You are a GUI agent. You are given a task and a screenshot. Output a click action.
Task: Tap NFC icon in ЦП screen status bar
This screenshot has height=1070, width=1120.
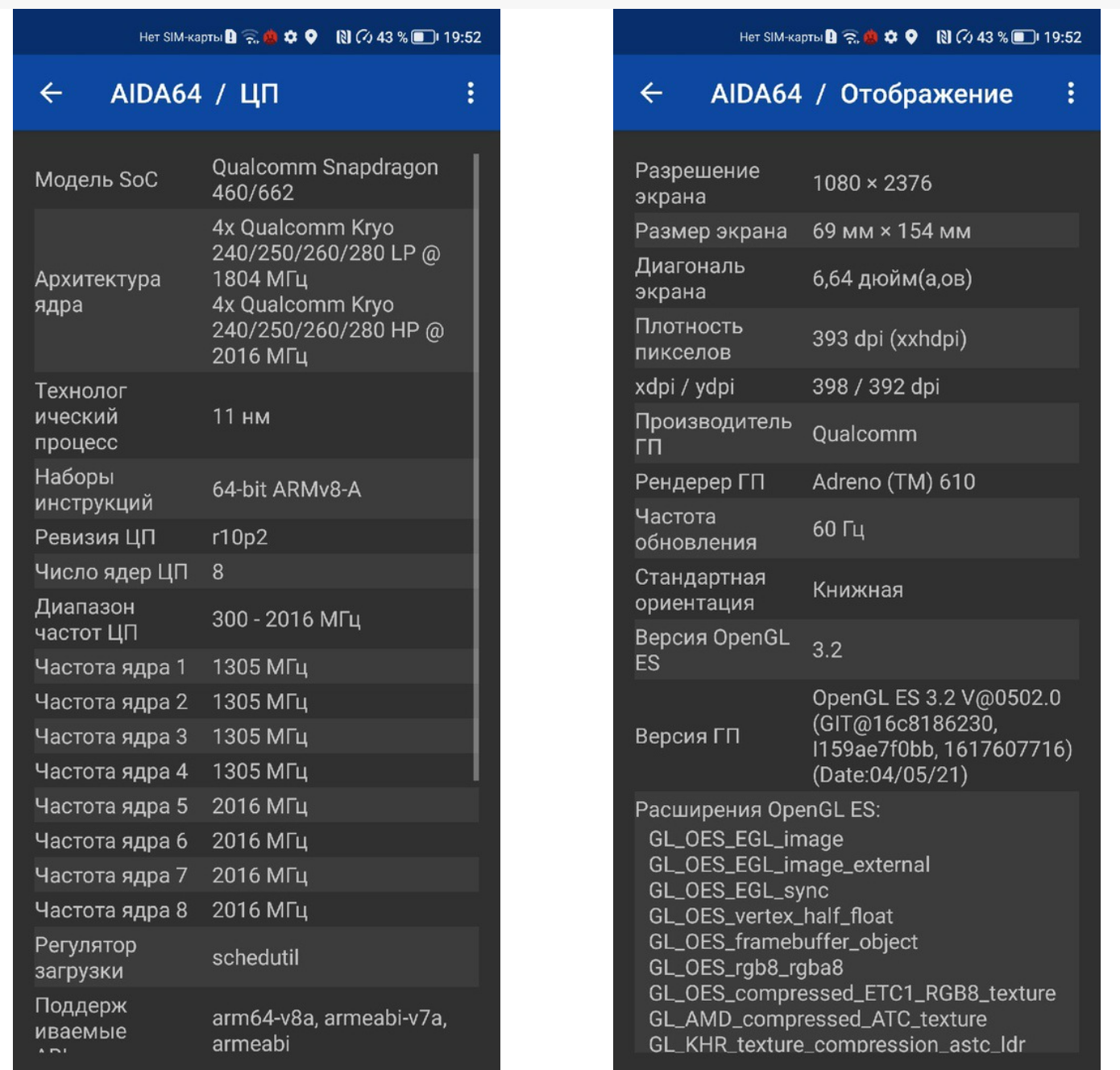tap(343, 37)
